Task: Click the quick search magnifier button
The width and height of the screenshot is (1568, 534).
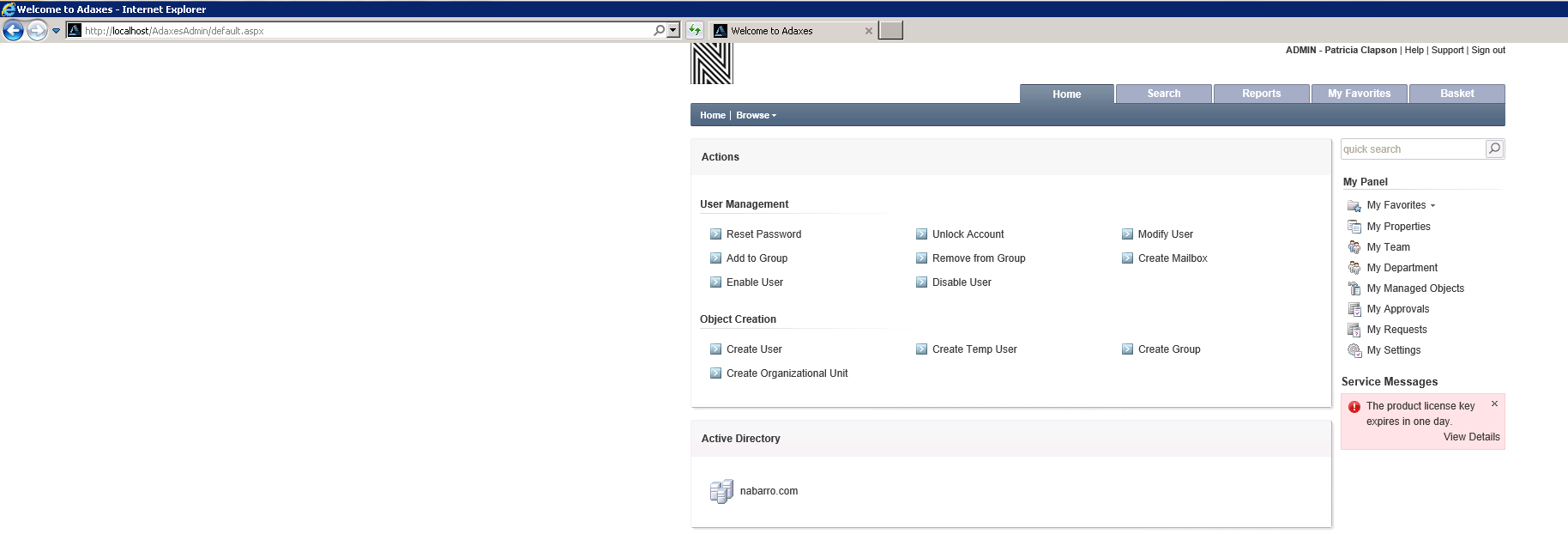Action: tap(1494, 149)
